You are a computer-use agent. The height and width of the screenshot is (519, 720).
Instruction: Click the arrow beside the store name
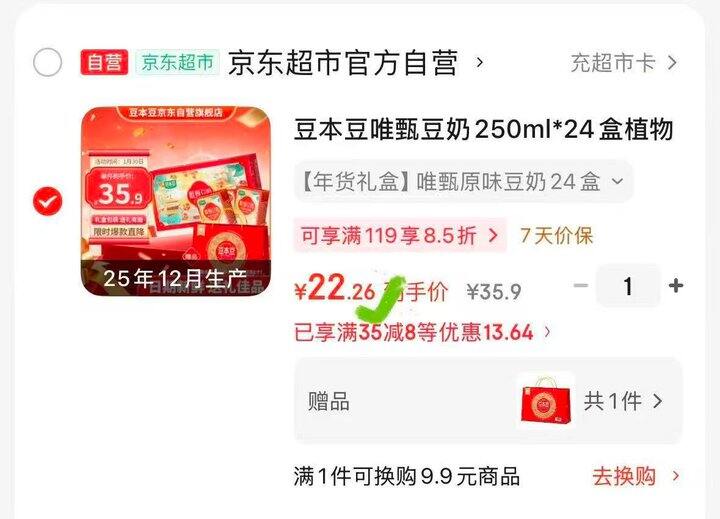[479, 62]
